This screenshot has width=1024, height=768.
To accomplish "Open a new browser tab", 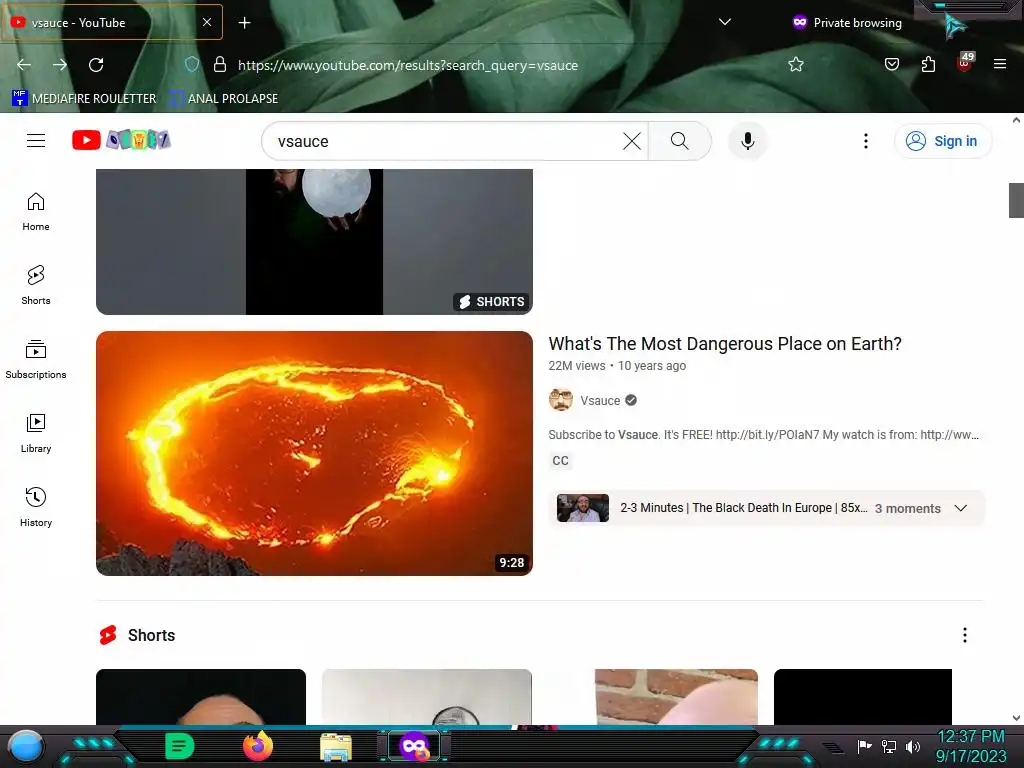I will click(244, 23).
